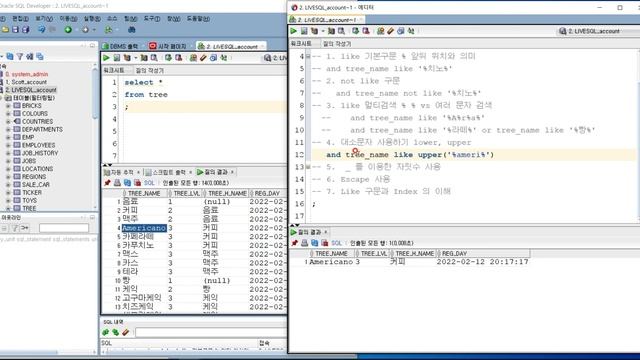Run script icon in left worksheet toolbar
640x360 pixels.
point(117,58)
